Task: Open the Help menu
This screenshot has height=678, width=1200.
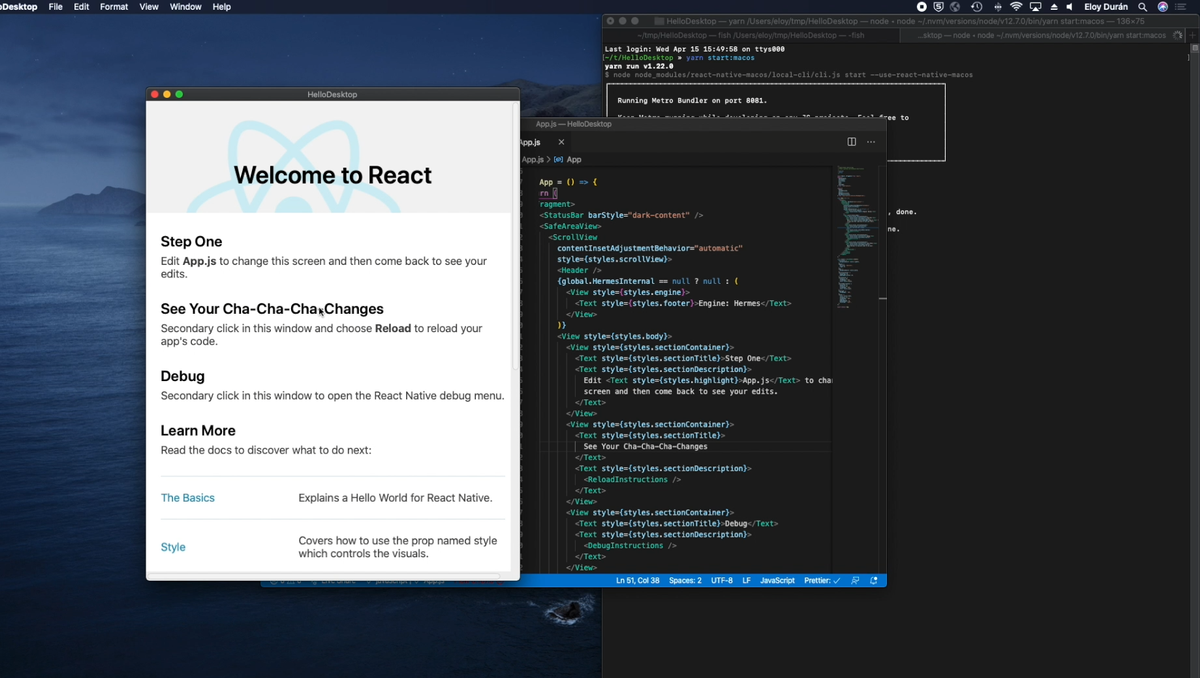Action: (x=222, y=6)
